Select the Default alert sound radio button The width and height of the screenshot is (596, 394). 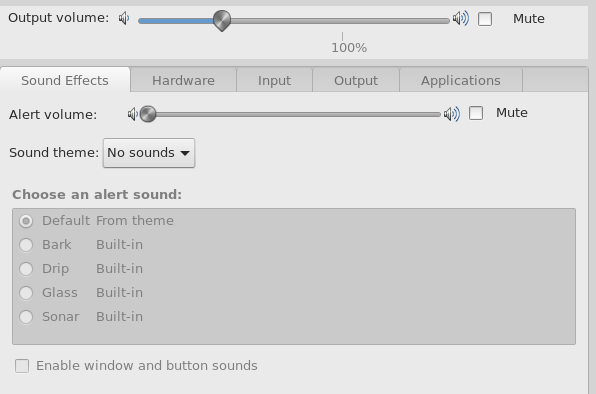[x=26, y=221]
